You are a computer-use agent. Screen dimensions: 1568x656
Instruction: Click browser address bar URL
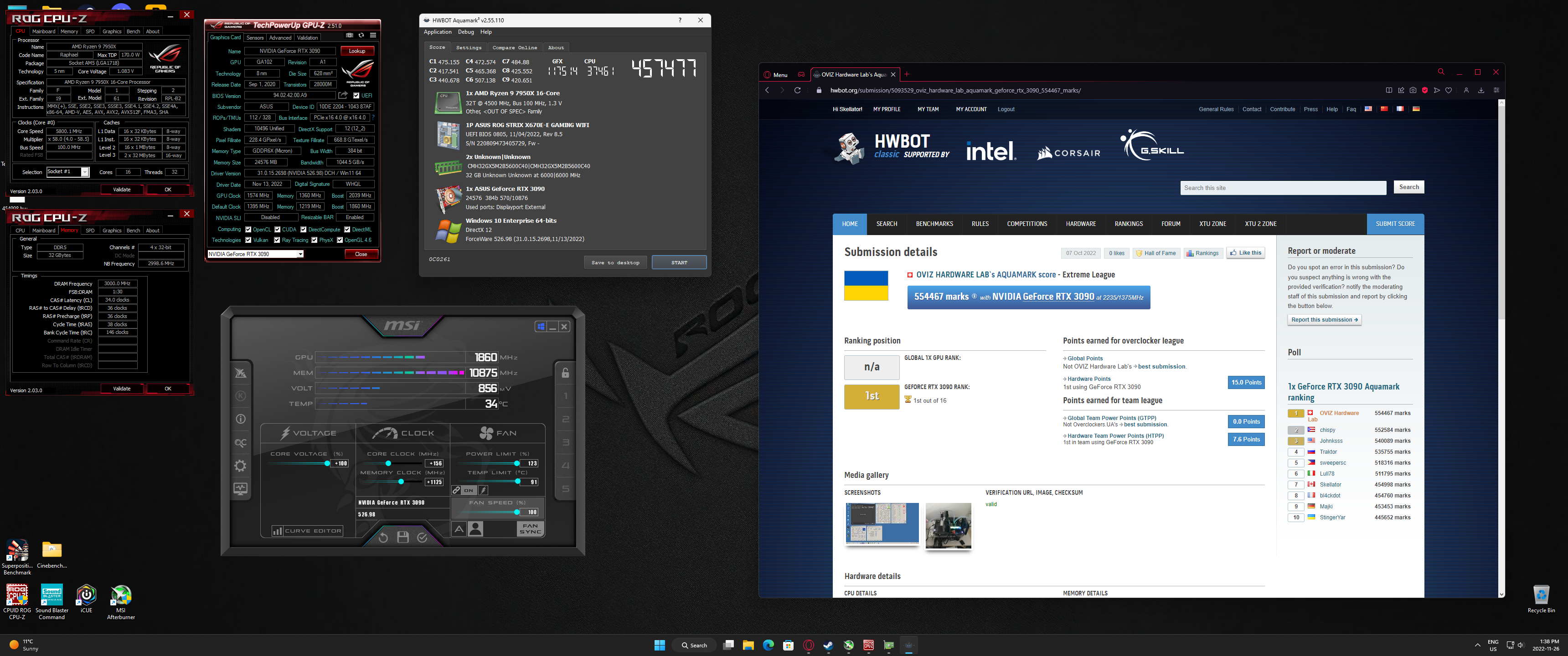click(x=955, y=90)
